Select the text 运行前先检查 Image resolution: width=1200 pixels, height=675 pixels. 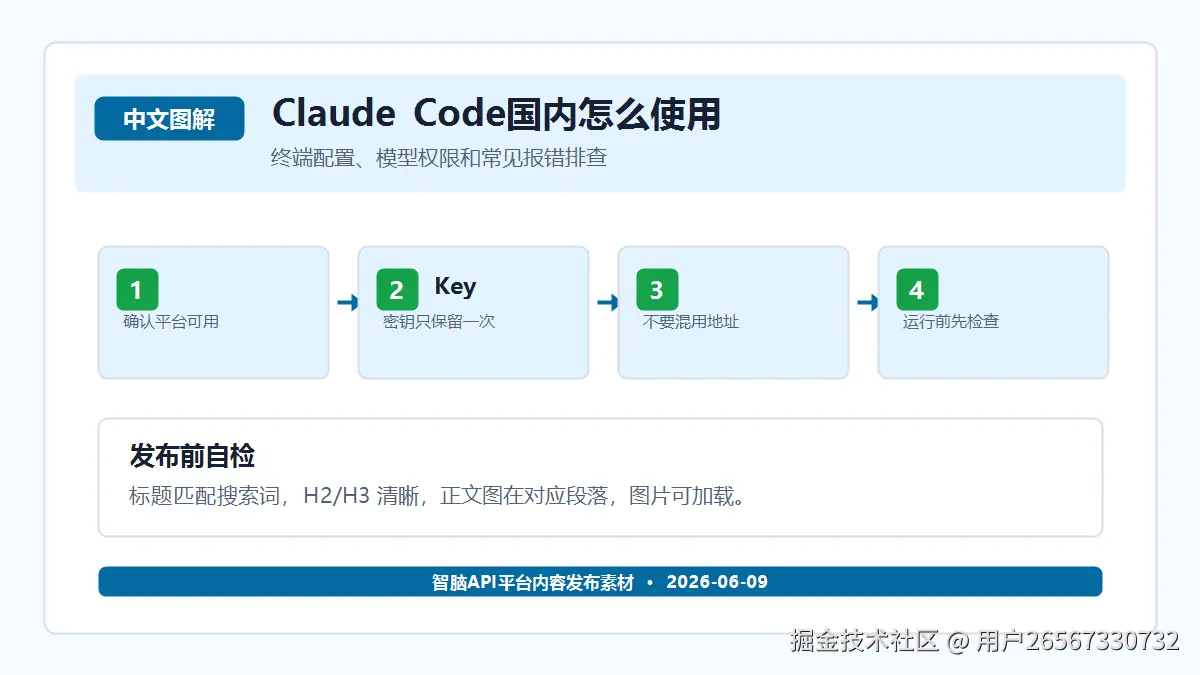pyautogui.click(x=951, y=322)
